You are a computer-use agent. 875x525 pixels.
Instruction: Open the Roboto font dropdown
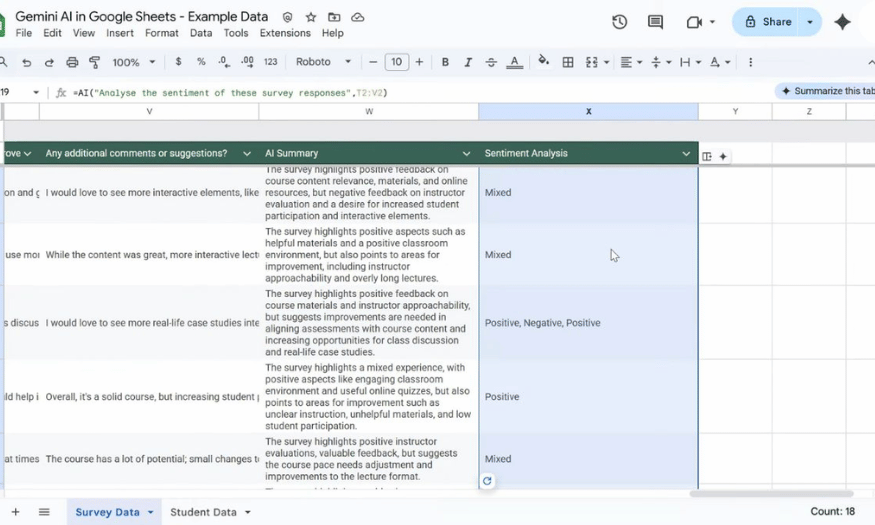coord(323,62)
